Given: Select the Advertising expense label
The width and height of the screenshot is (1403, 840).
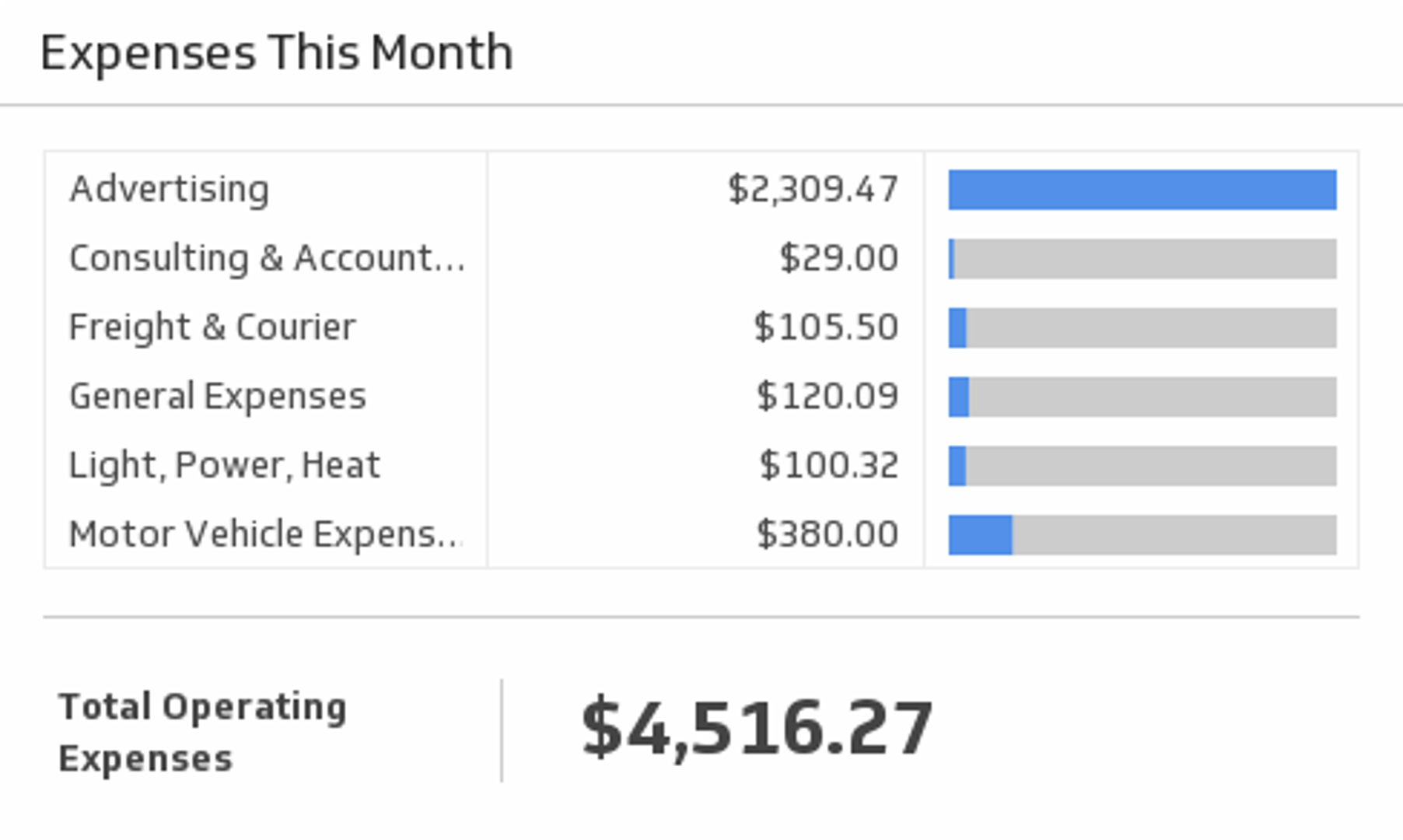Looking at the screenshot, I should (170, 189).
